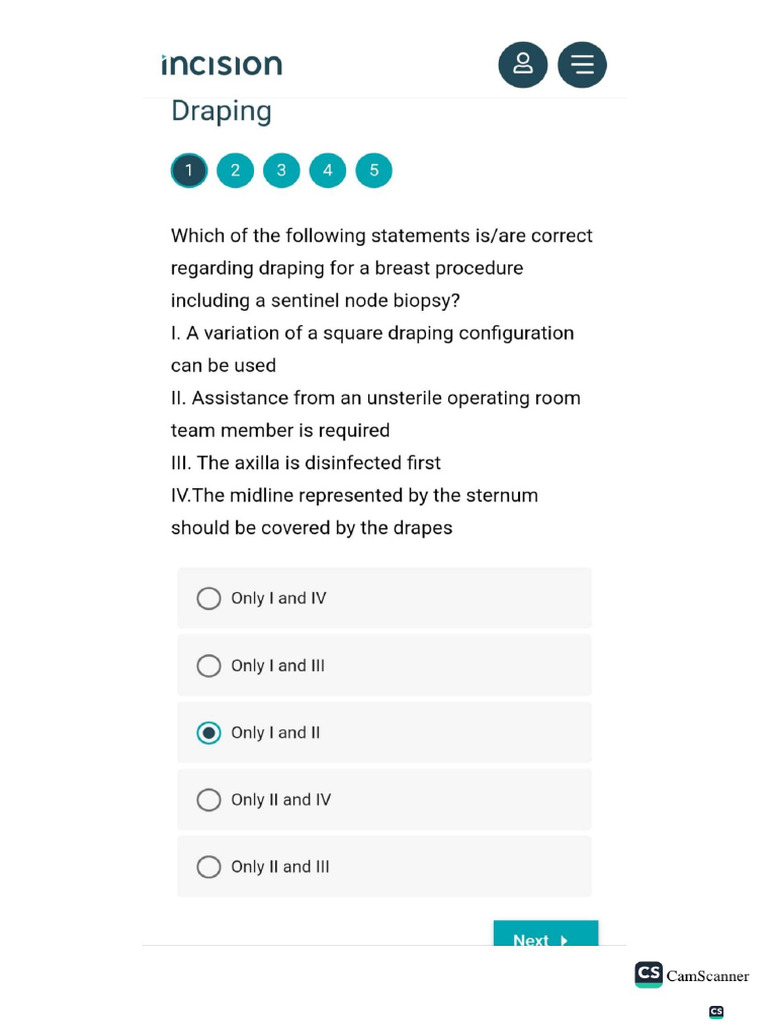Viewport: 768px width, 1024px height.
Task: Select the 'Only II and IV' radio button
Action: point(209,800)
